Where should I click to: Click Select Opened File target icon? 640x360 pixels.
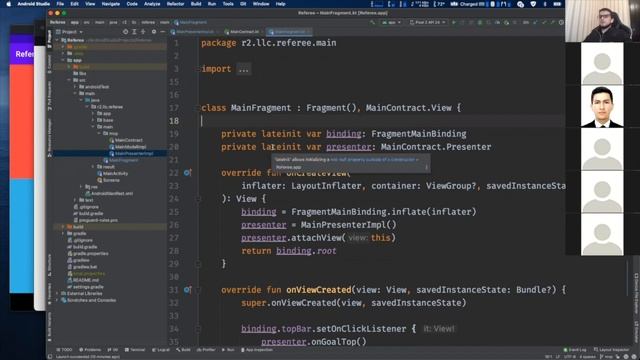coord(125,32)
